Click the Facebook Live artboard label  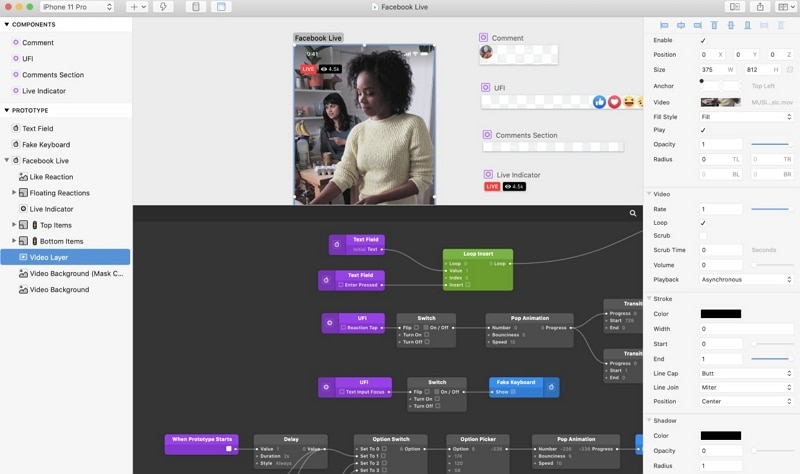(x=318, y=38)
